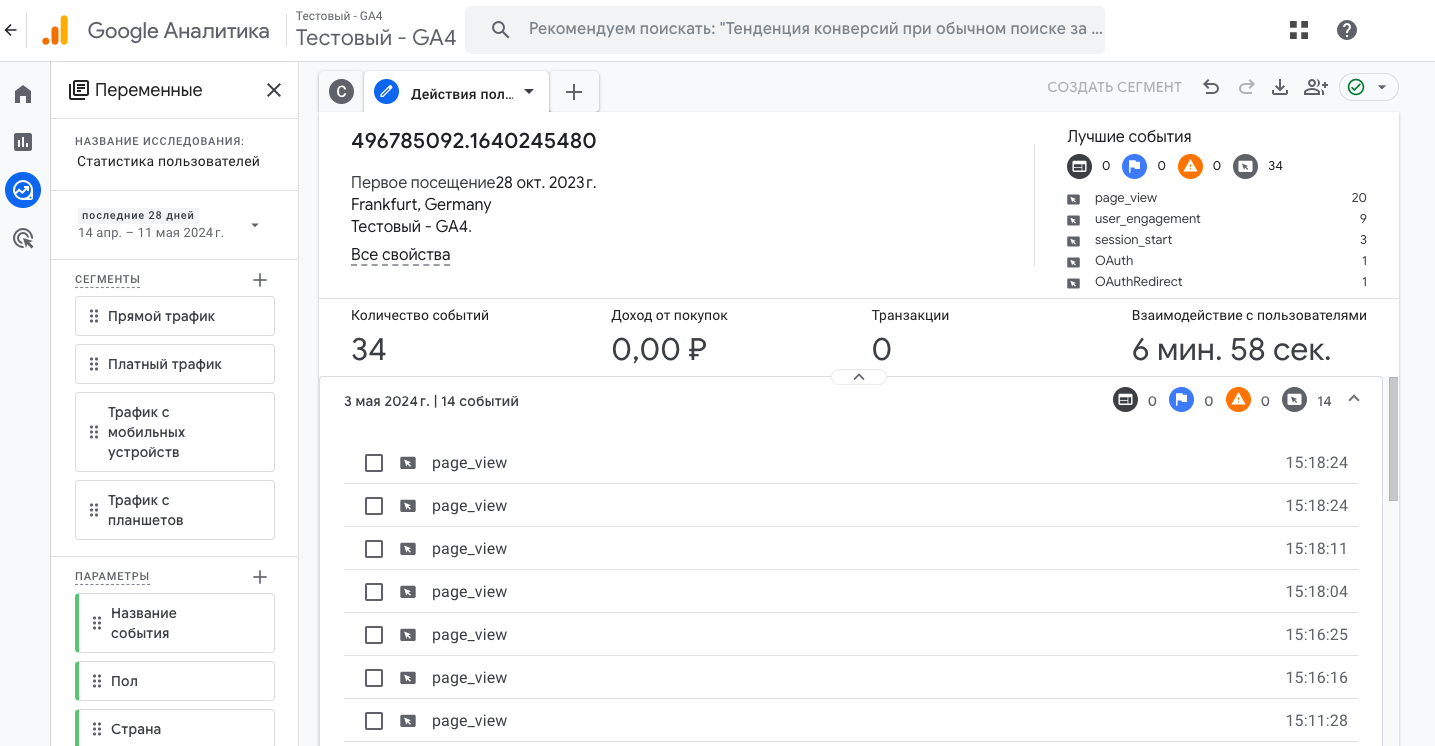Open the Advertising icon in sidebar
Screen dimensions: 1435x746
pyautogui.click(x=23, y=238)
